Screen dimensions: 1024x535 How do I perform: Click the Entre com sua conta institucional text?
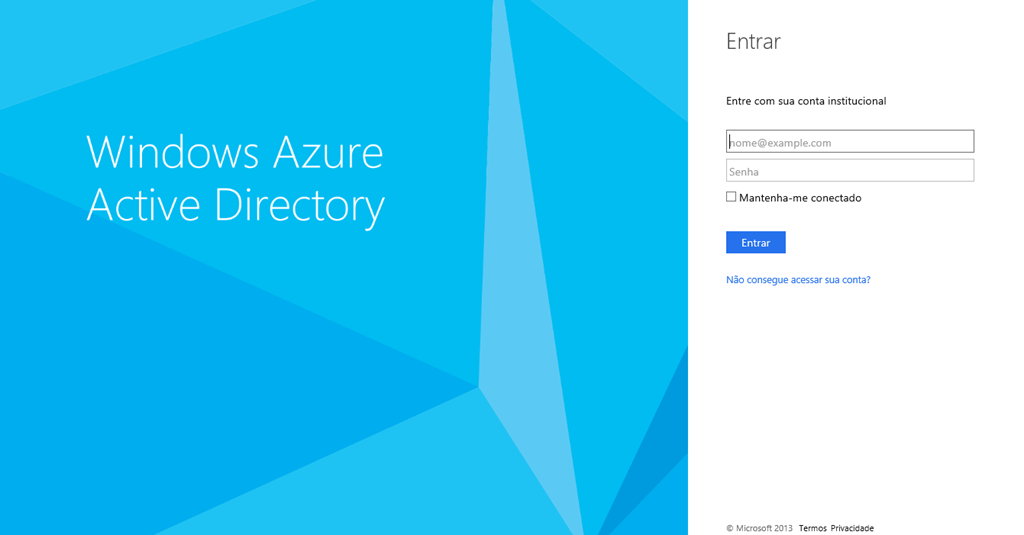click(x=806, y=101)
